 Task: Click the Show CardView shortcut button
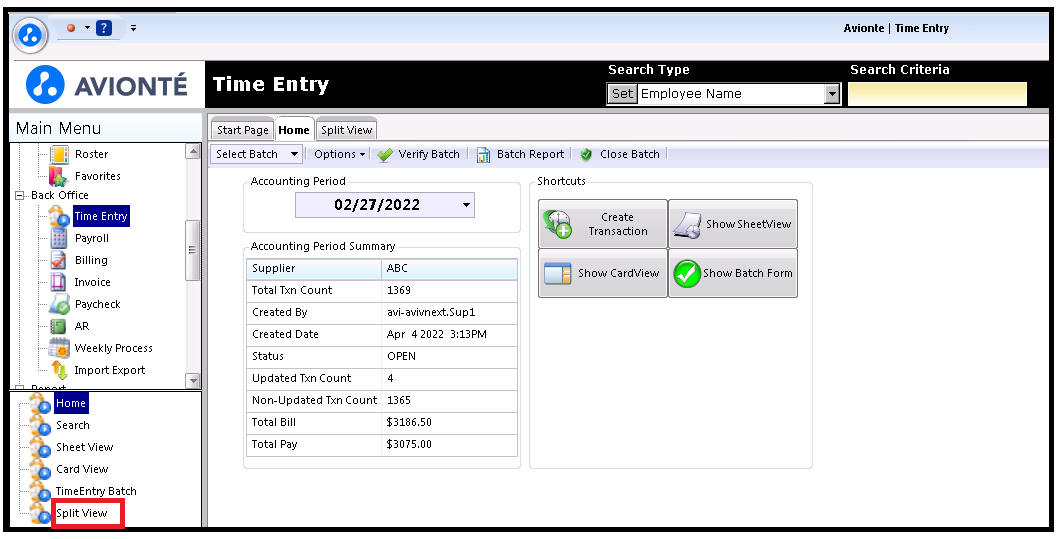pyautogui.click(x=603, y=273)
